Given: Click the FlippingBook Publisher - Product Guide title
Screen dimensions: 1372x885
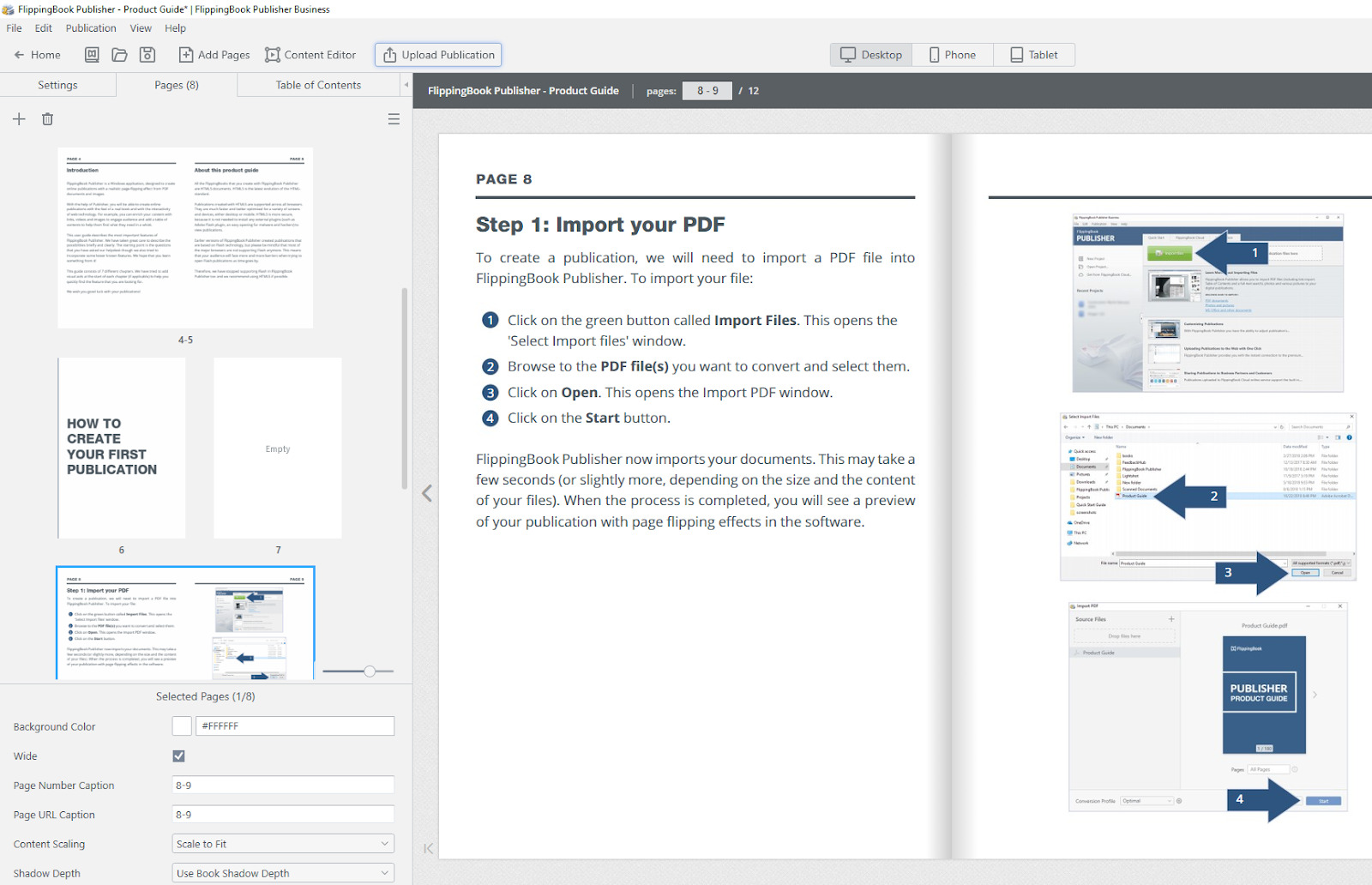Looking at the screenshot, I should [523, 91].
